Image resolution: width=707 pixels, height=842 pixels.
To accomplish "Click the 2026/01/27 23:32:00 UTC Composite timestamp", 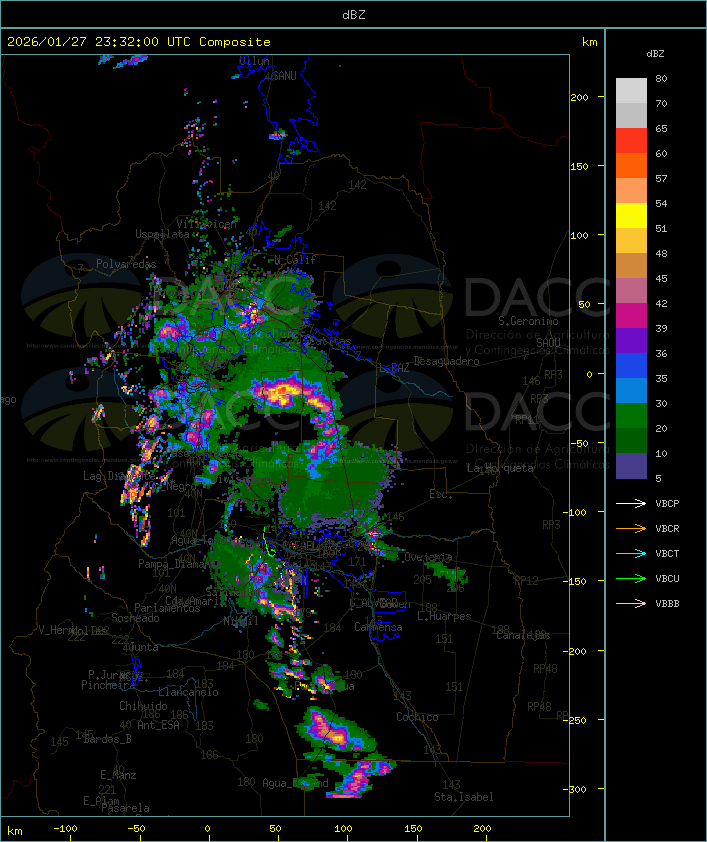I will [x=139, y=41].
